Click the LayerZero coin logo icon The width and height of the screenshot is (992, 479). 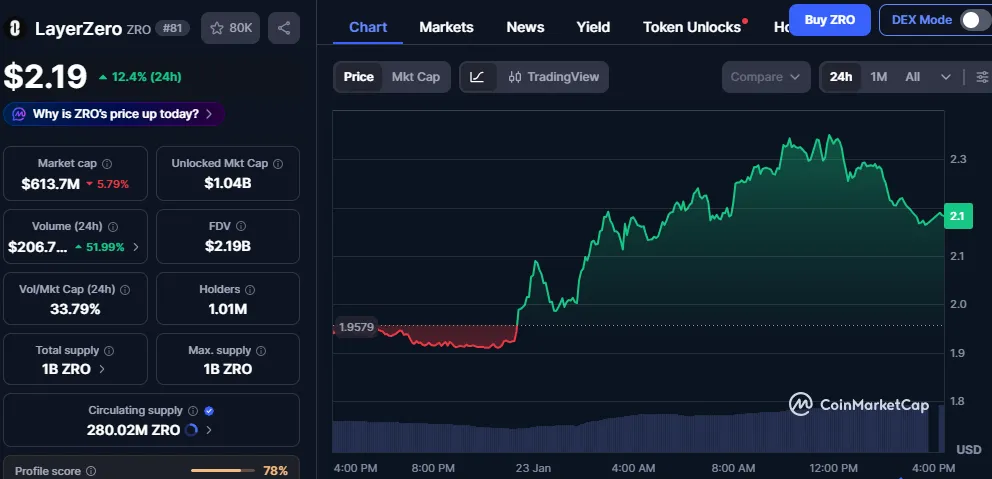tap(16, 28)
